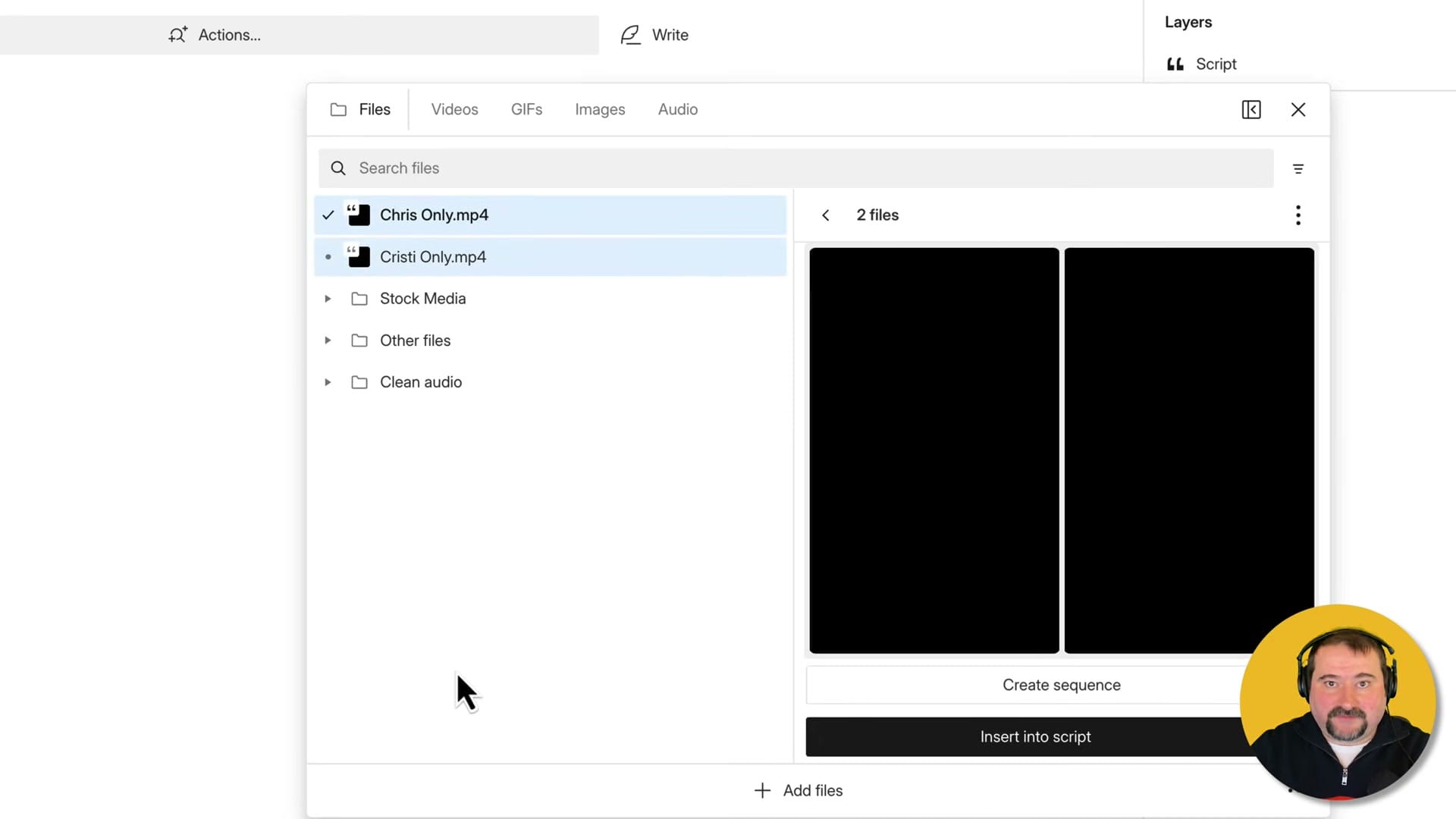Expand the Other files folder
Viewport: 1456px width, 819px height.
[x=328, y=340]
